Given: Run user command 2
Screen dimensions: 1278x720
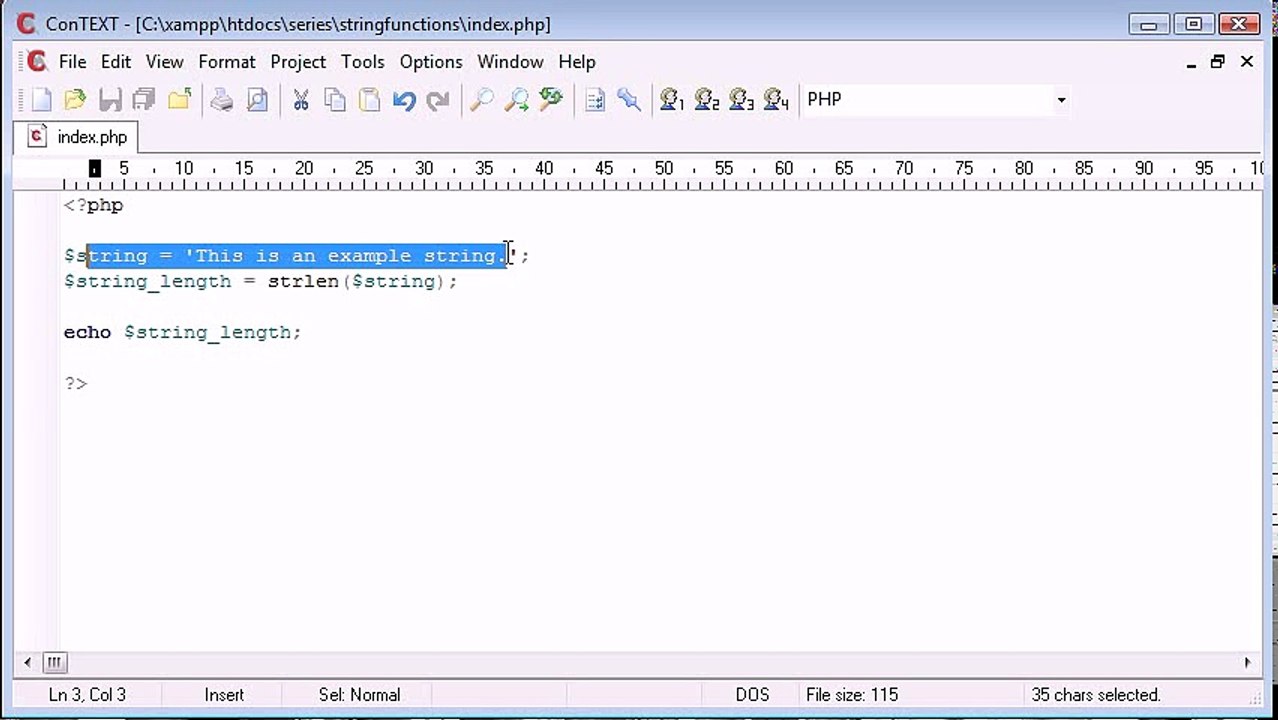Looking at the screenshot, I should pyautogui.click(x=707, y=99).
